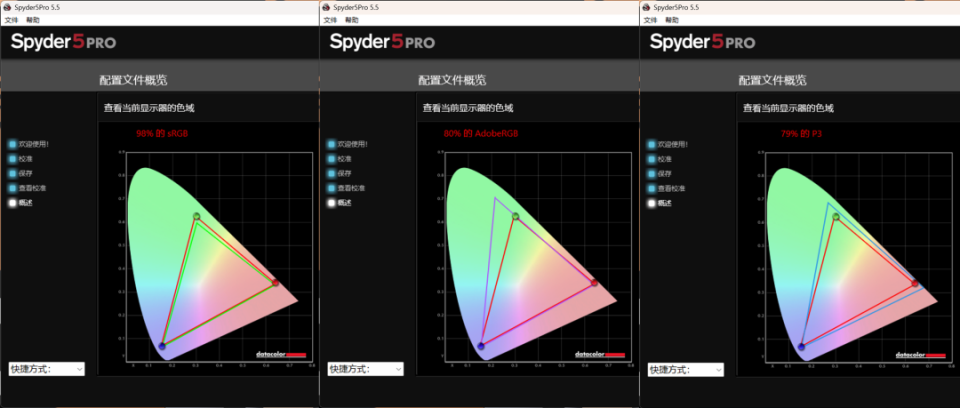Select 概述 step in sRGB window
This screenshot has height=408, width=960.
[23, 203]
